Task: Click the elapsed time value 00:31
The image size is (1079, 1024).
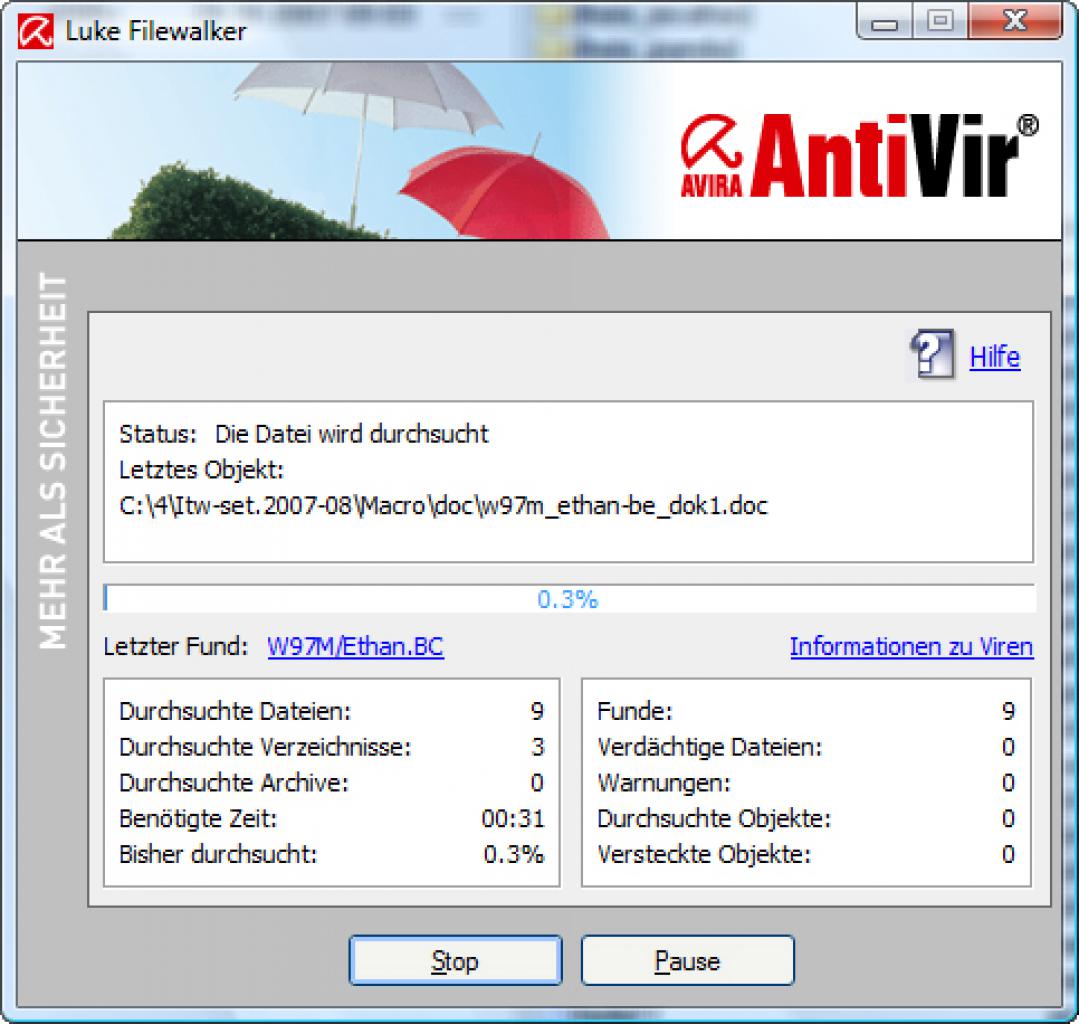Action: (513, 818)
